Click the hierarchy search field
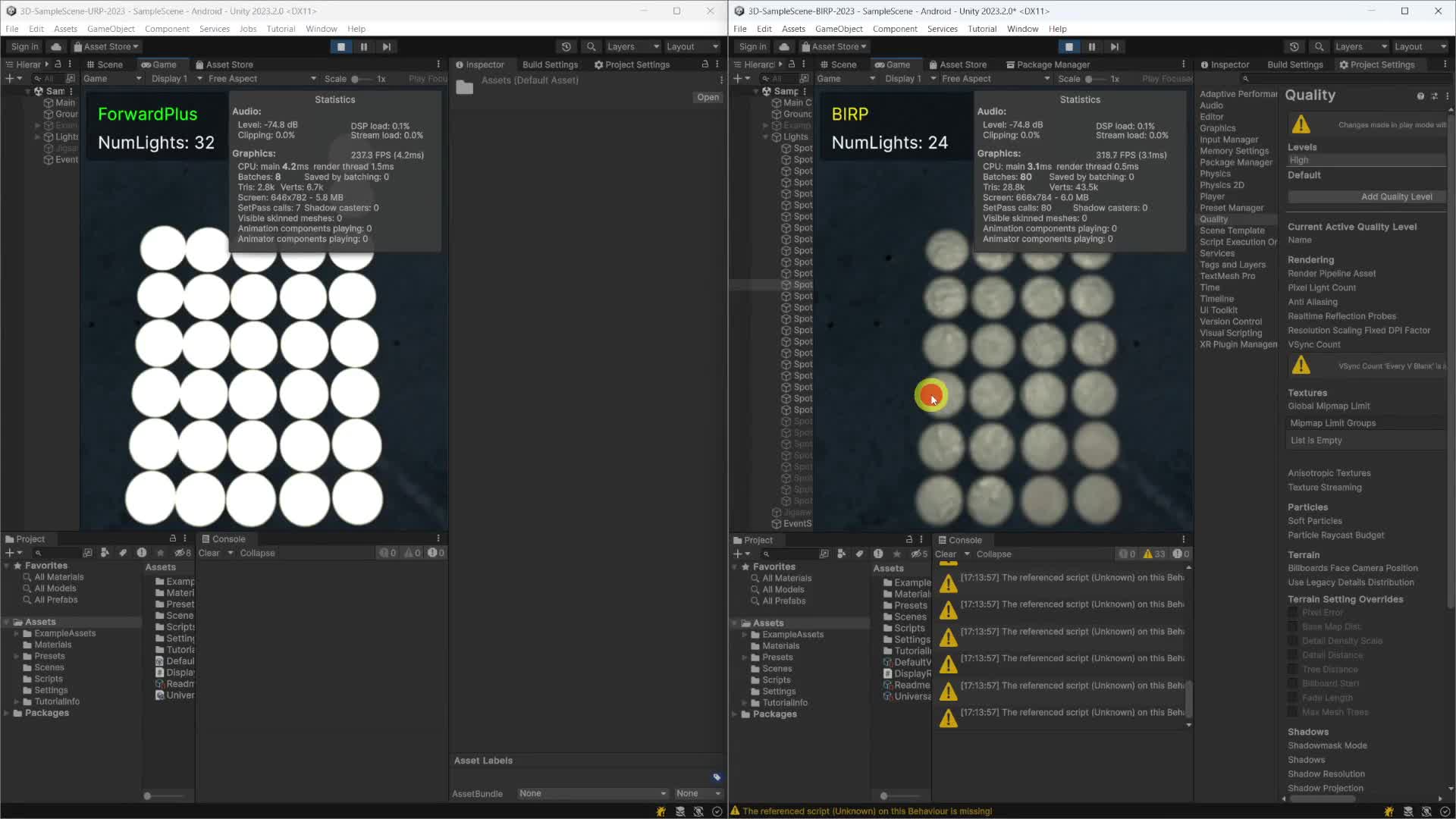1456x819 pixels. (785, 78)
